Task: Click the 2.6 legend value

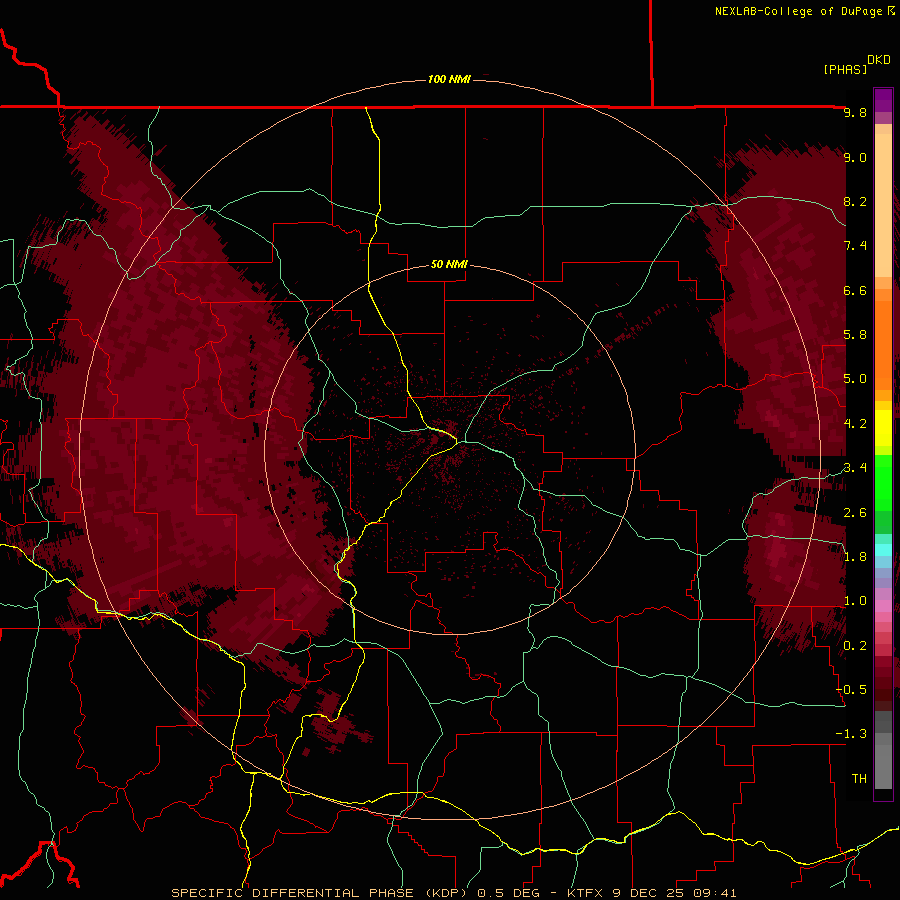Action: click(855, 513)
